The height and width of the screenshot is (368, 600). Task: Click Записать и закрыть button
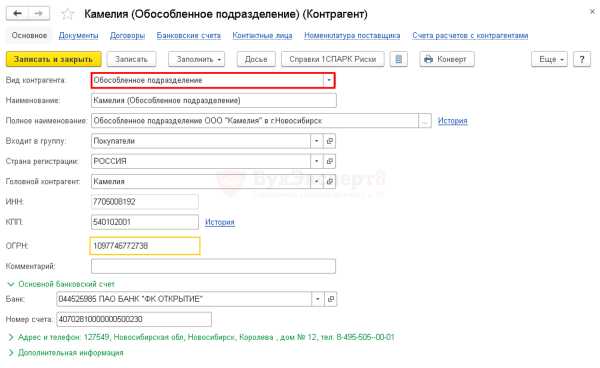pyautogui.click(x=54, y=59)
